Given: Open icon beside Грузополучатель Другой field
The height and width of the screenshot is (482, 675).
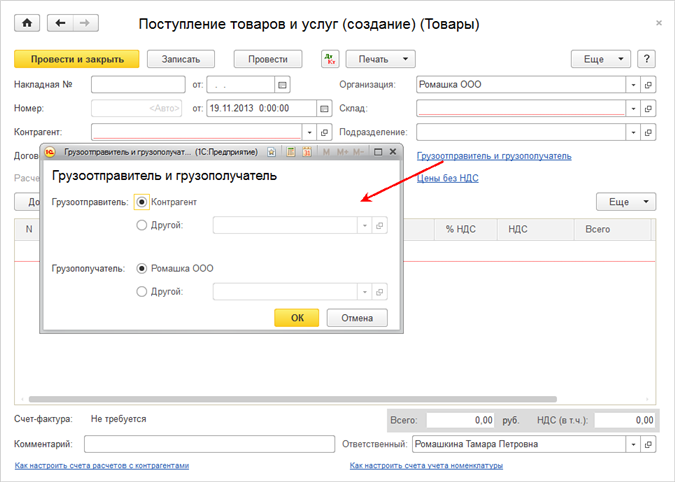Looking at the screenshot, I should [379, 292].
